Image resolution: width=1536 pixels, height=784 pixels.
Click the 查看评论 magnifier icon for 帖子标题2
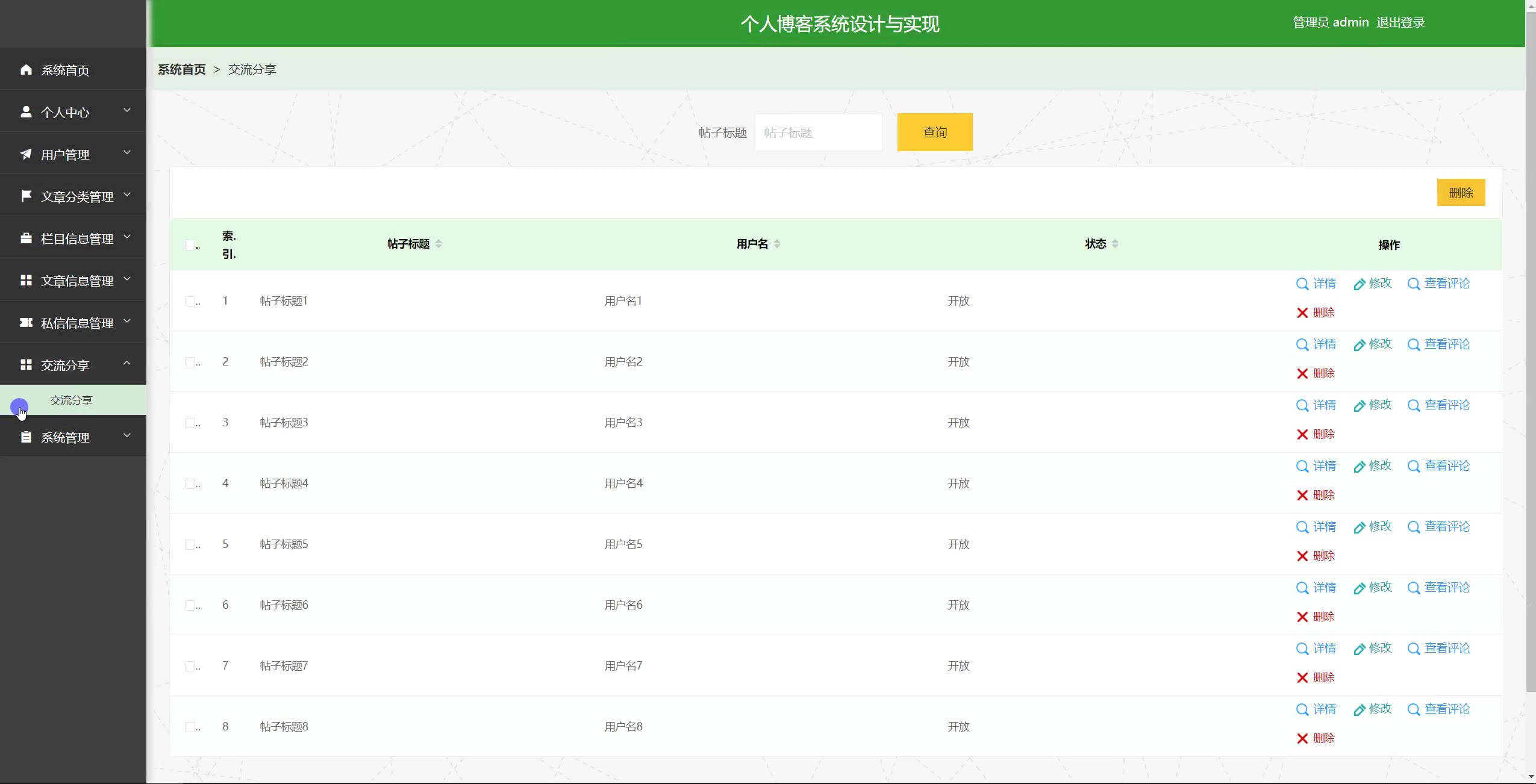[x=1414, y=344]
